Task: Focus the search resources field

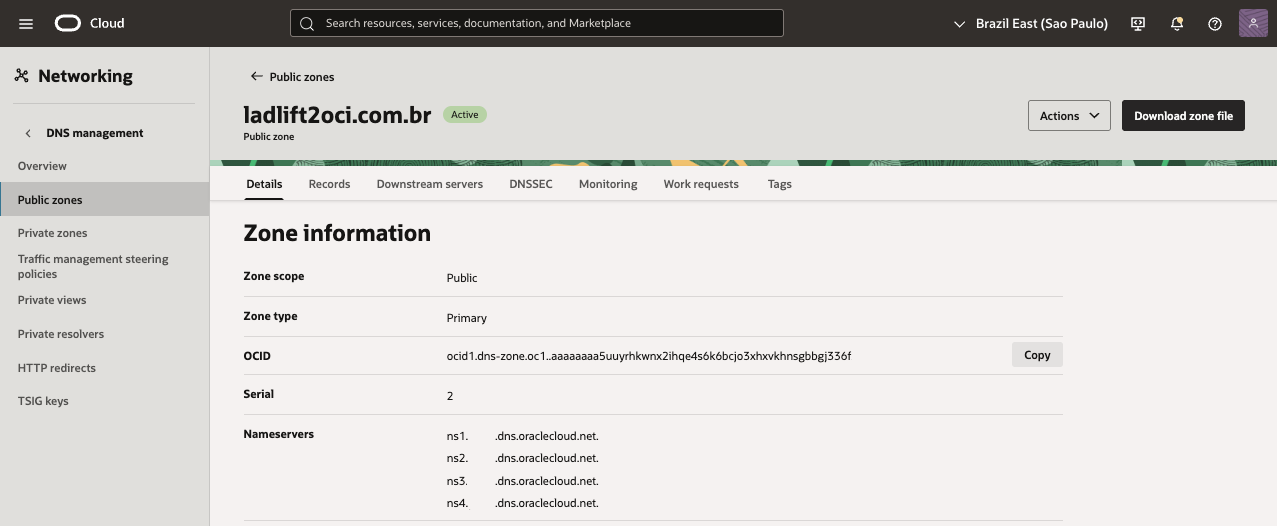Action: coord(537,23)
